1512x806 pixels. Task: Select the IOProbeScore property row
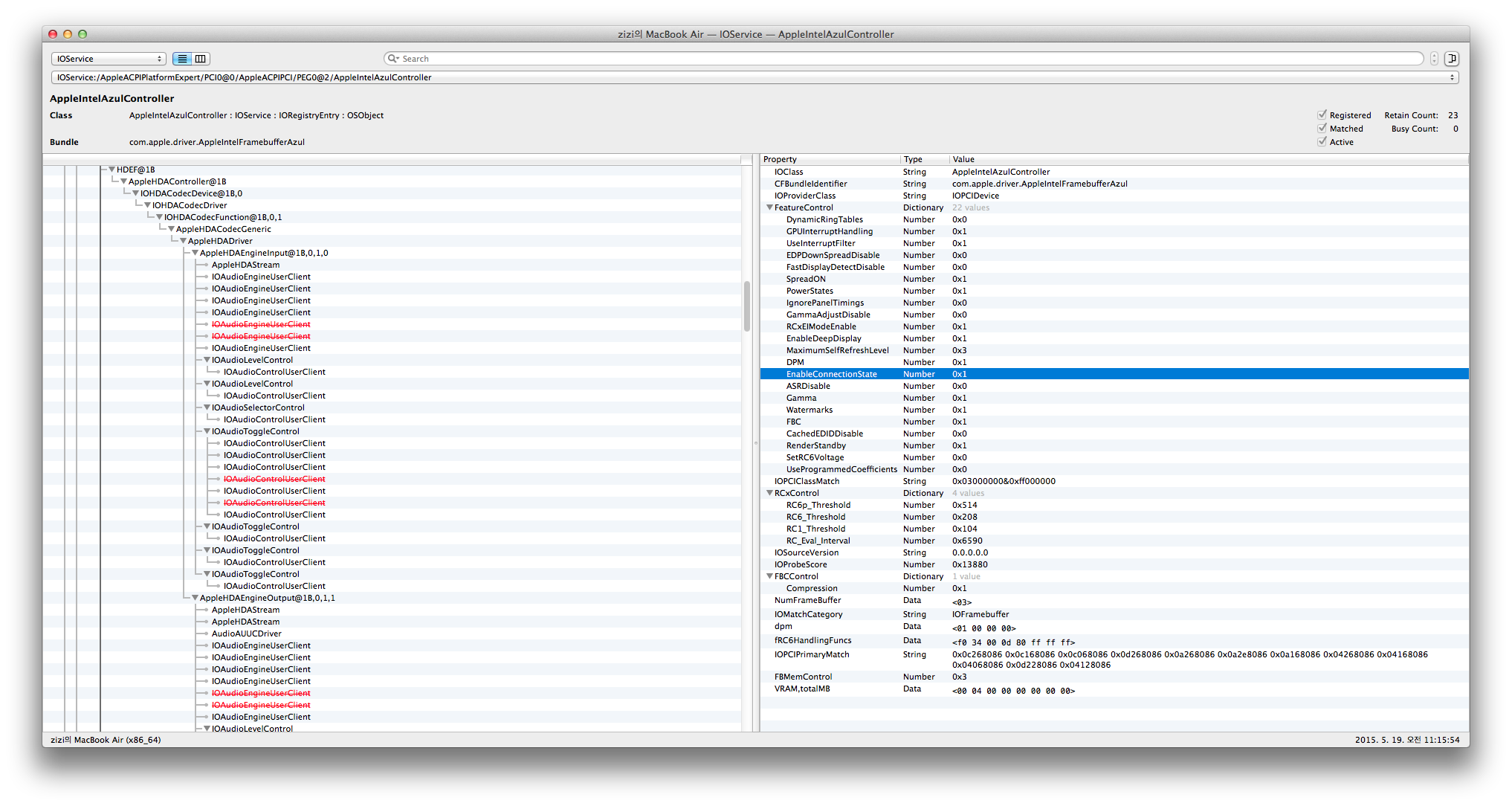[1114, 564]
